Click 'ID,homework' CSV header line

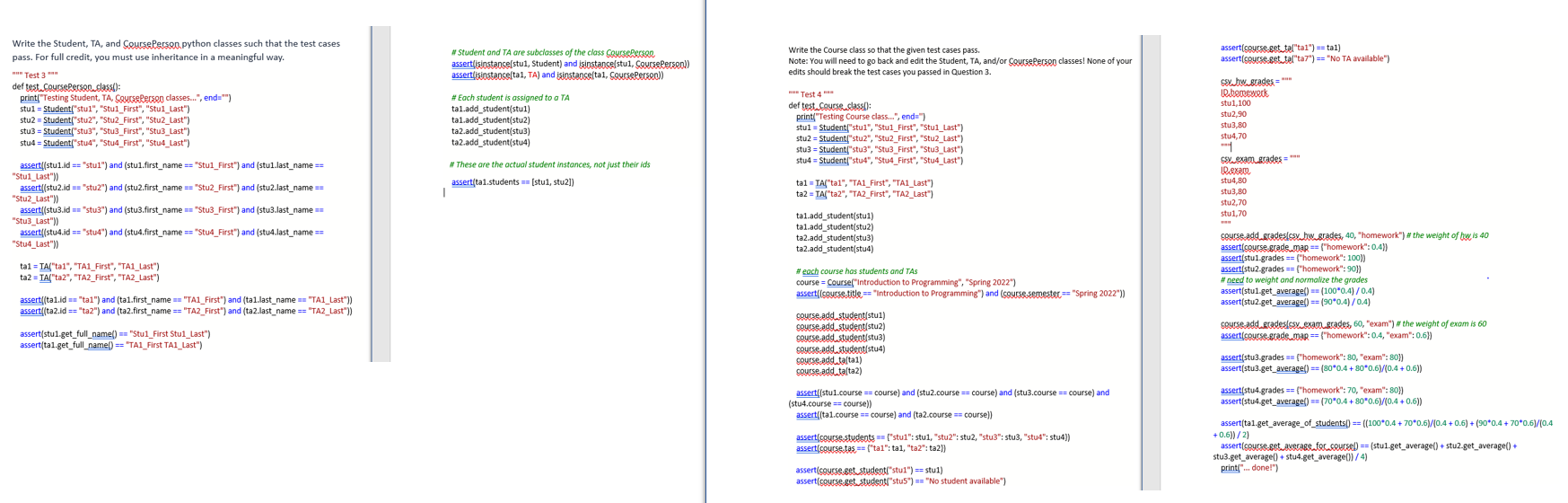1244,93
